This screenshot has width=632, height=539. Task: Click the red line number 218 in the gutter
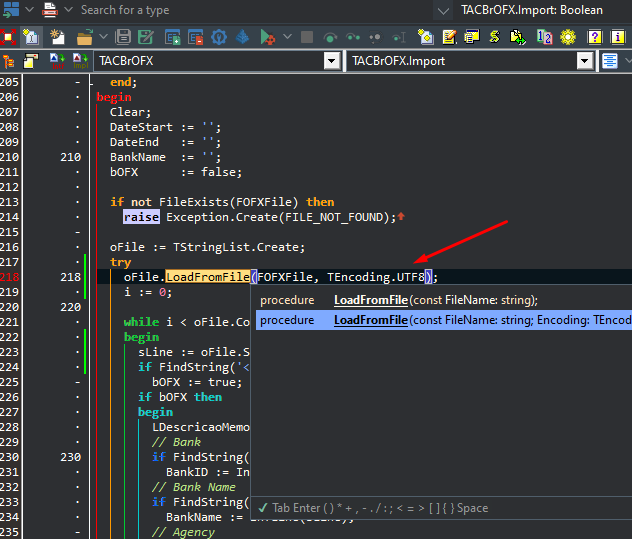click(x=10, y=277)
